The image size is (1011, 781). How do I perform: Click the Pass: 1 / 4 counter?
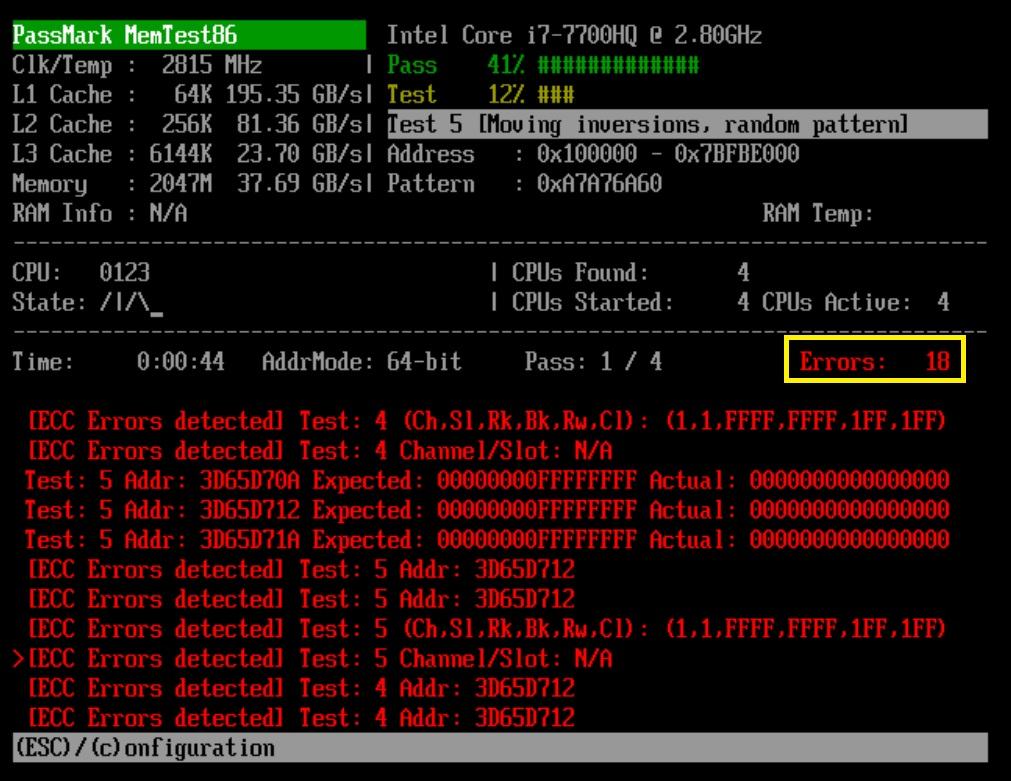click(x=593, y=361)
